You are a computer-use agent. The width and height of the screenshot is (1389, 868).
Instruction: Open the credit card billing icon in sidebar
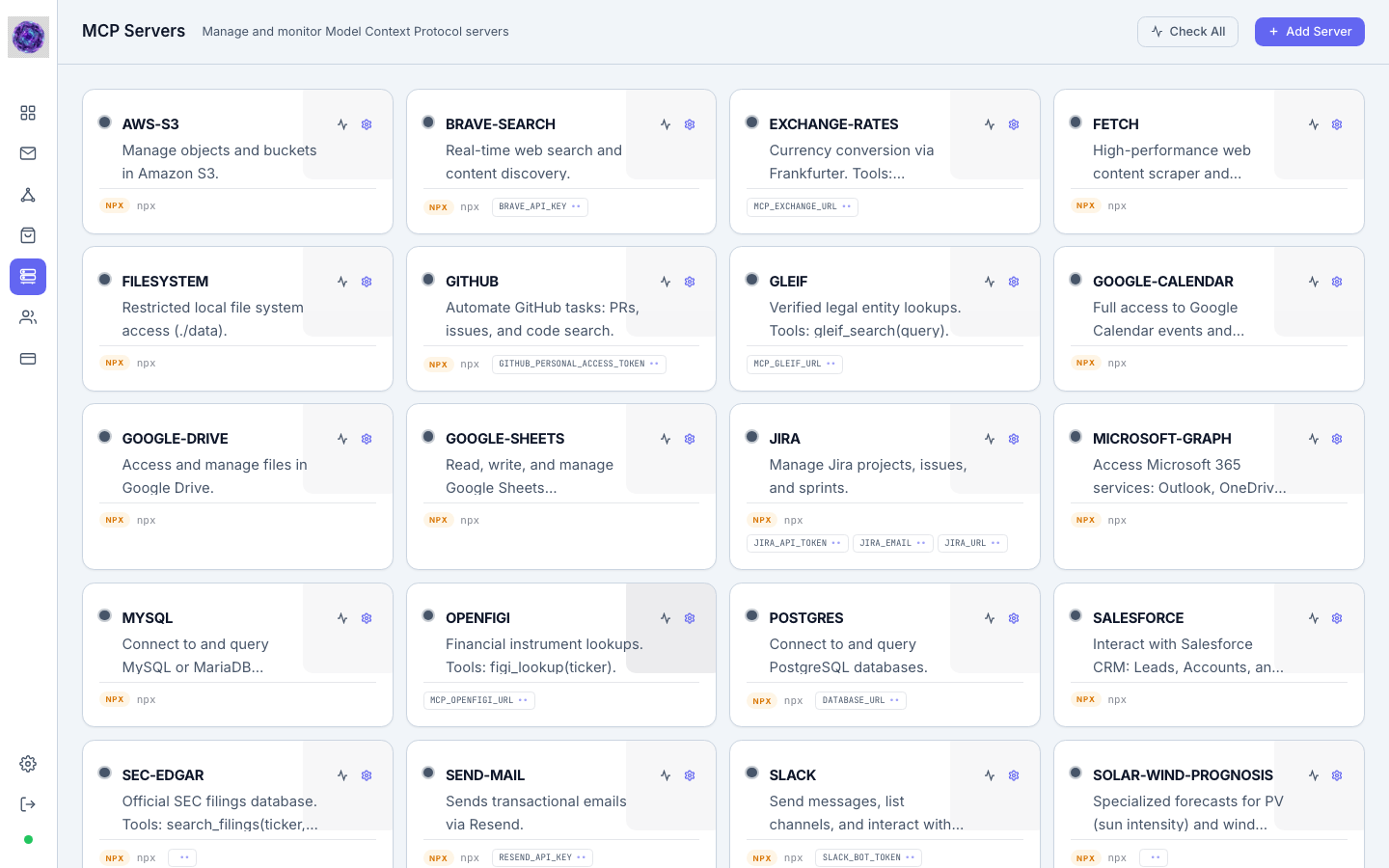click(x=28, y=359)
